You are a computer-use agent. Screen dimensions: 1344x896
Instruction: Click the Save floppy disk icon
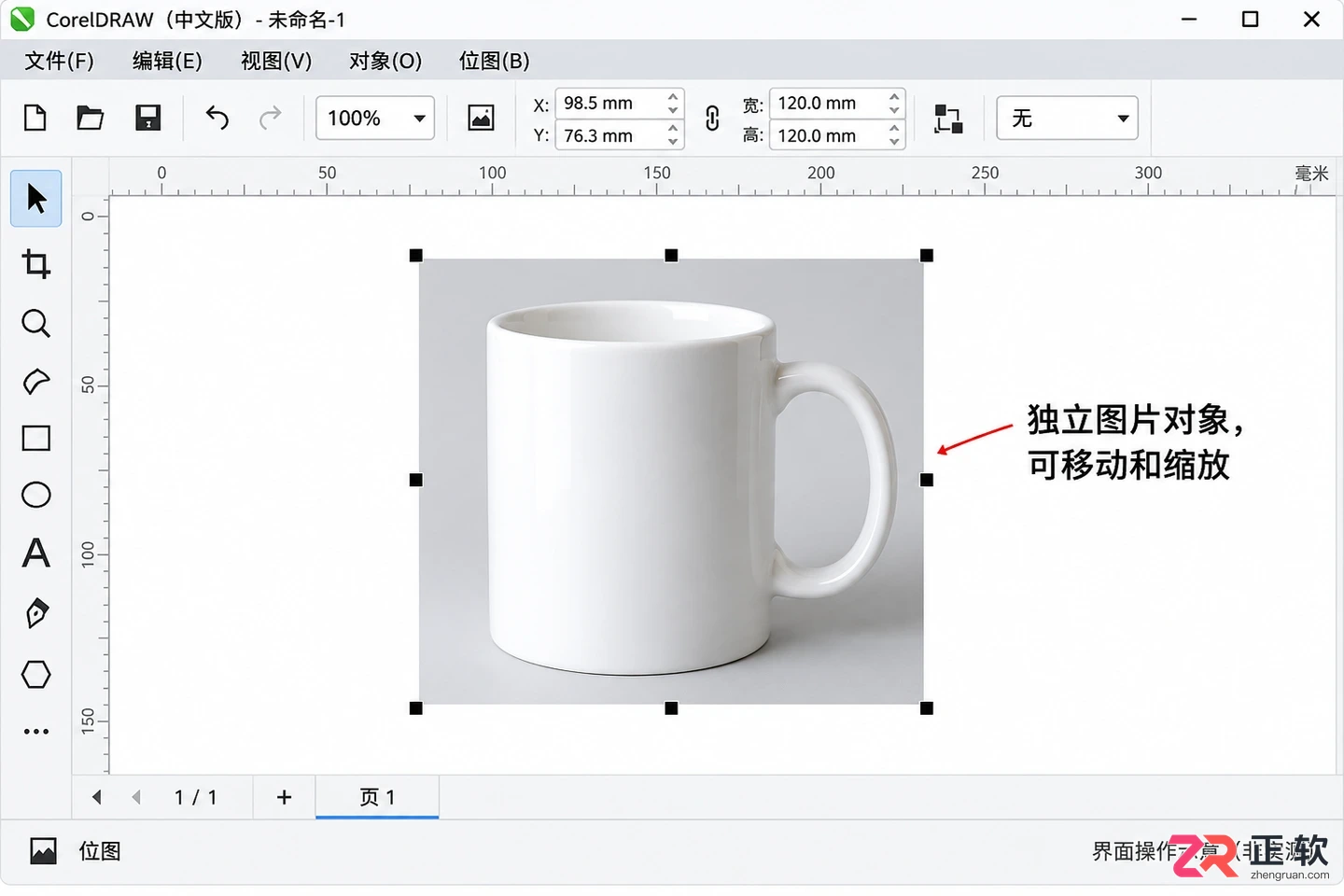[148, 118]
